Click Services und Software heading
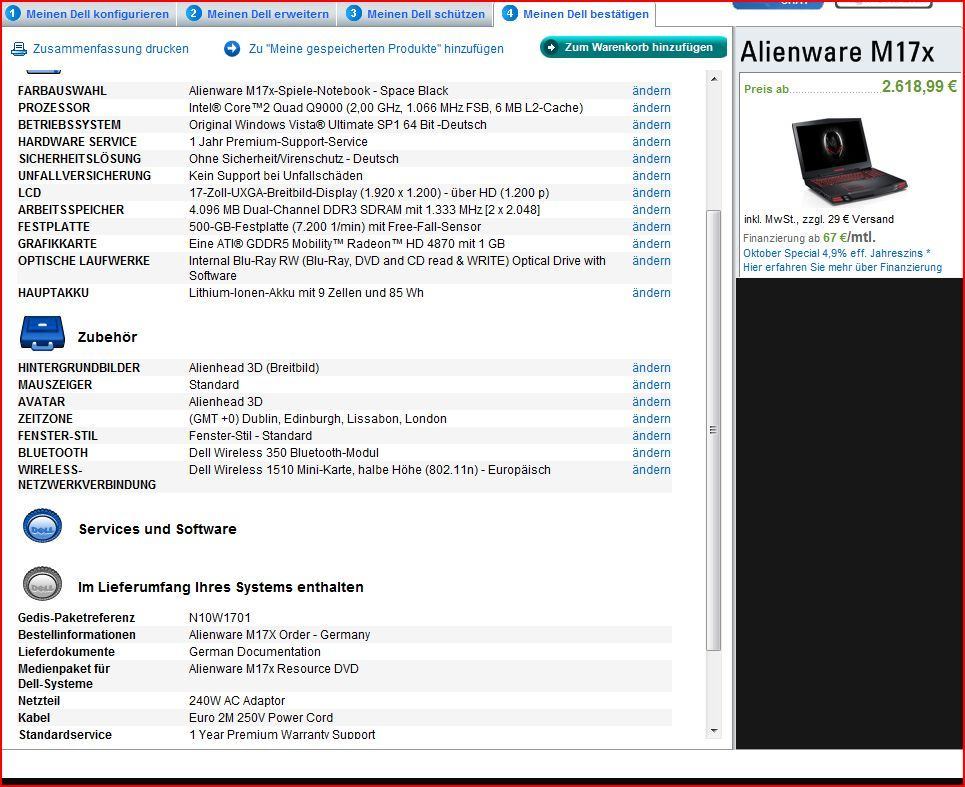Screen dimensions: 965x787 pos(158,529)
